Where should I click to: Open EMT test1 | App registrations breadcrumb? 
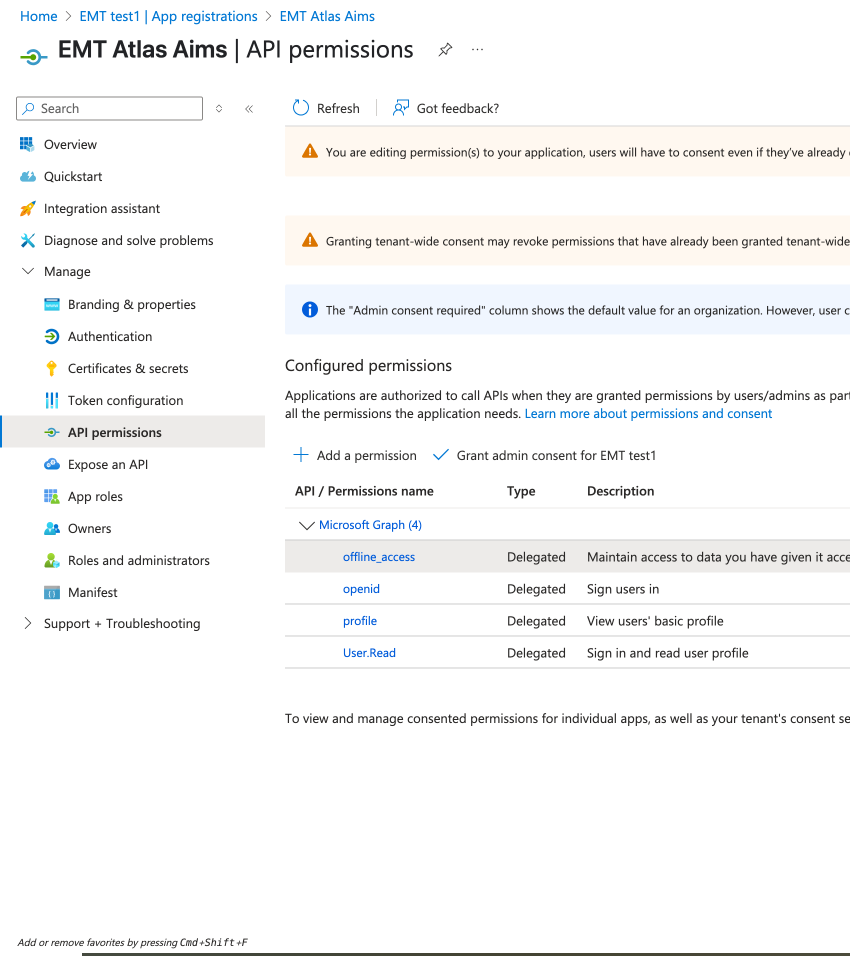click(168, 16)
